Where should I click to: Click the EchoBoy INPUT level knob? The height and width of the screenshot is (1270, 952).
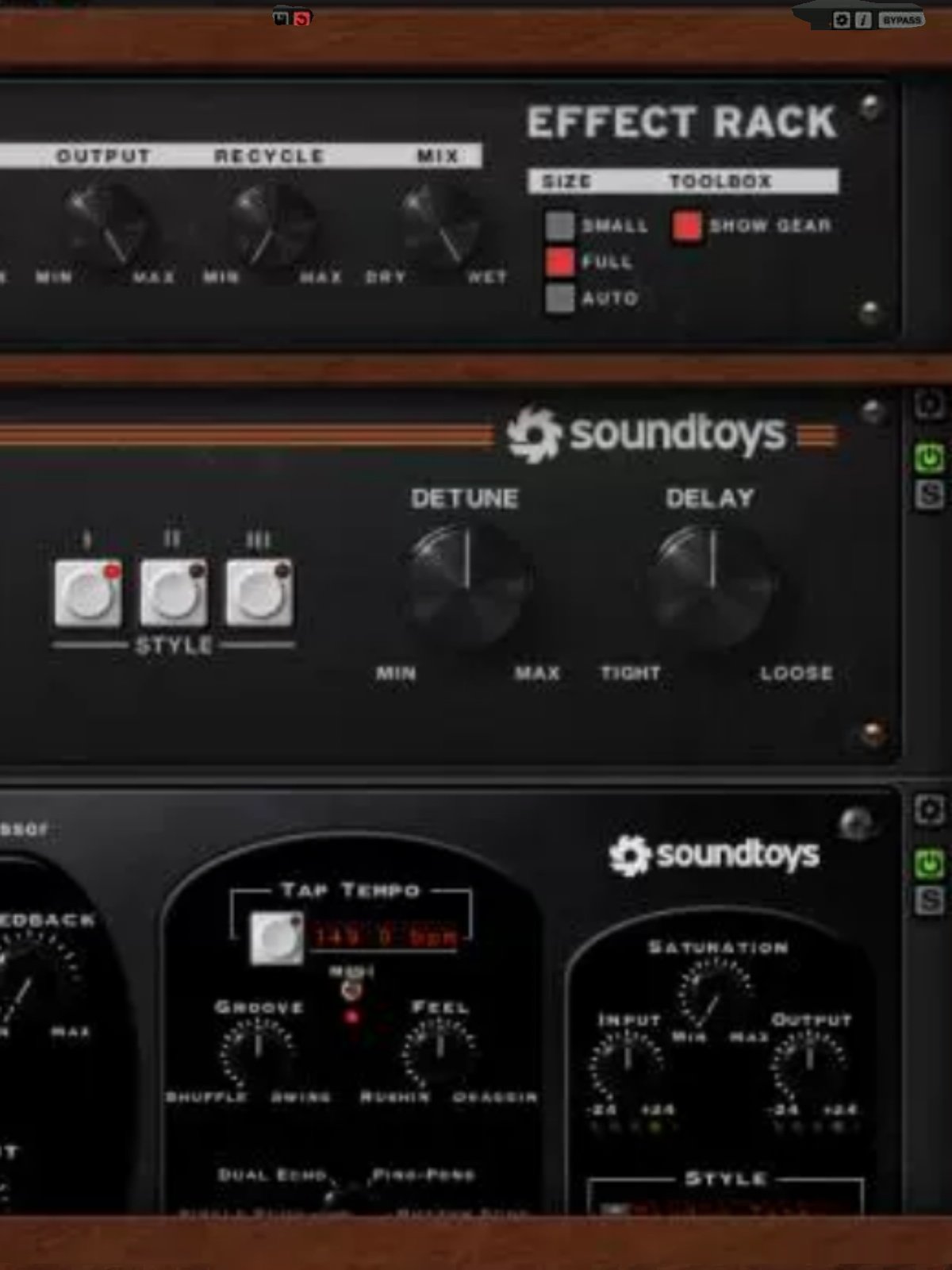(627, 1066)
